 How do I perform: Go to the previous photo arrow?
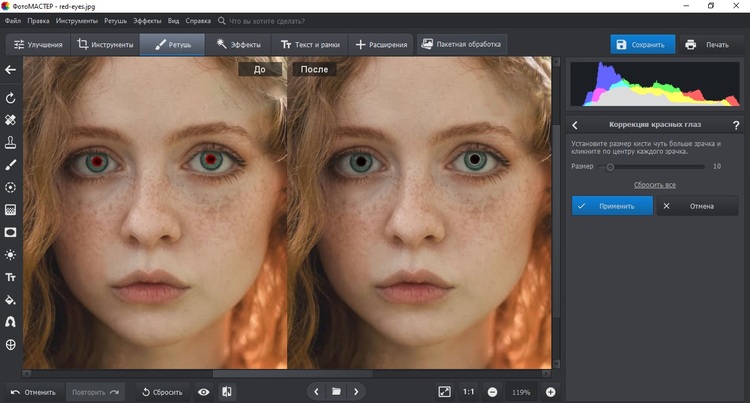(317, 391)
